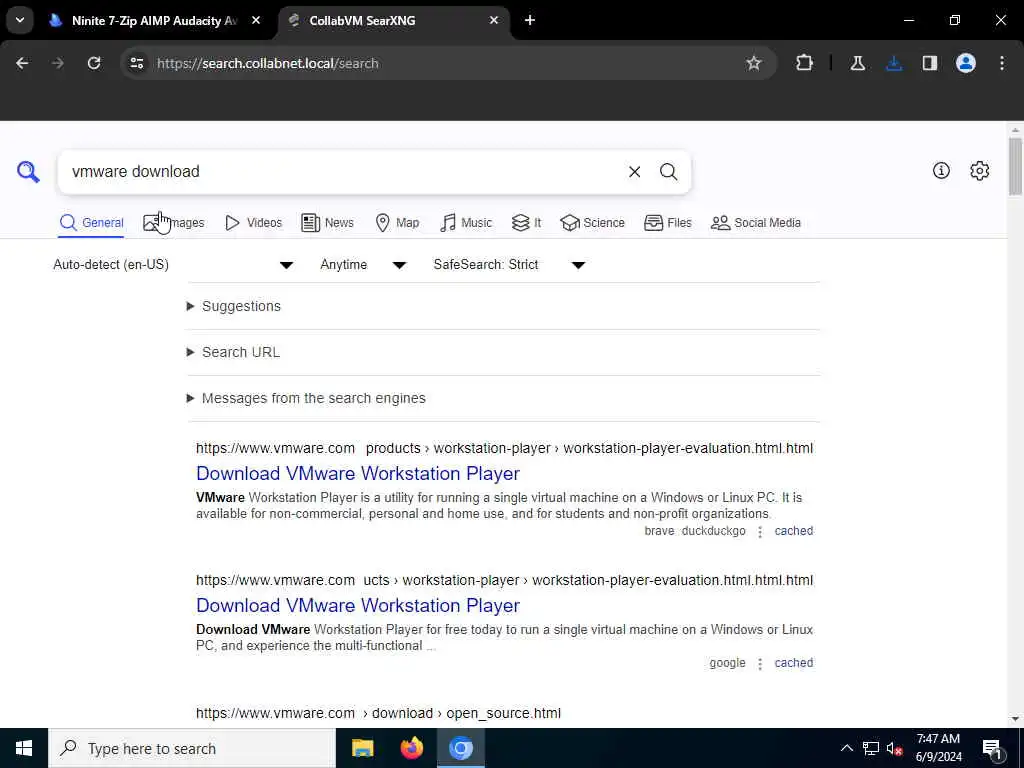Switch to Files search category
Image resolution: width=1024 pixels, height=768 pixels.
(x=667, y=223)
